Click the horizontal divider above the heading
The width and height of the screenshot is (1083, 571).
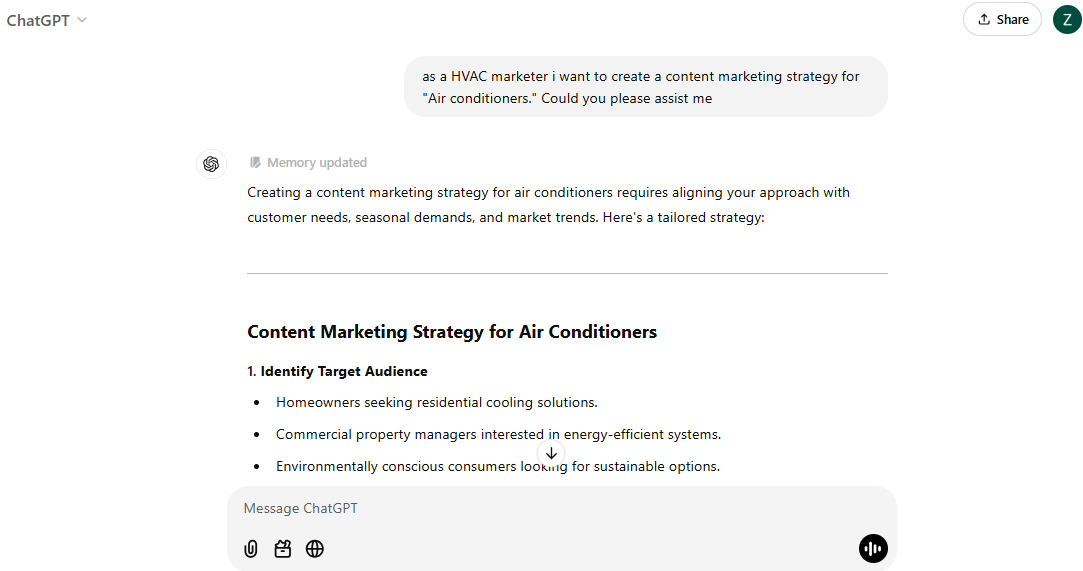(x=567, y=273)
